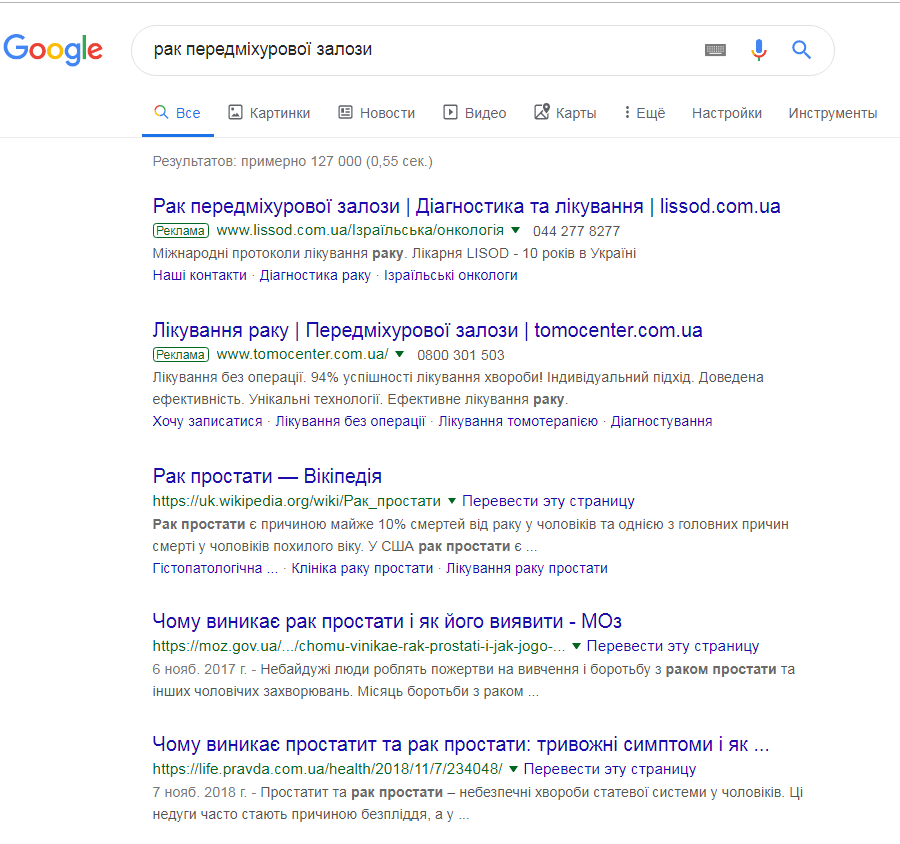Expand the arrow next to the uk.wikipedia.org URL
Image resolution: width=900 pixels, height=844 pixels.
click(x=452, y=501)
